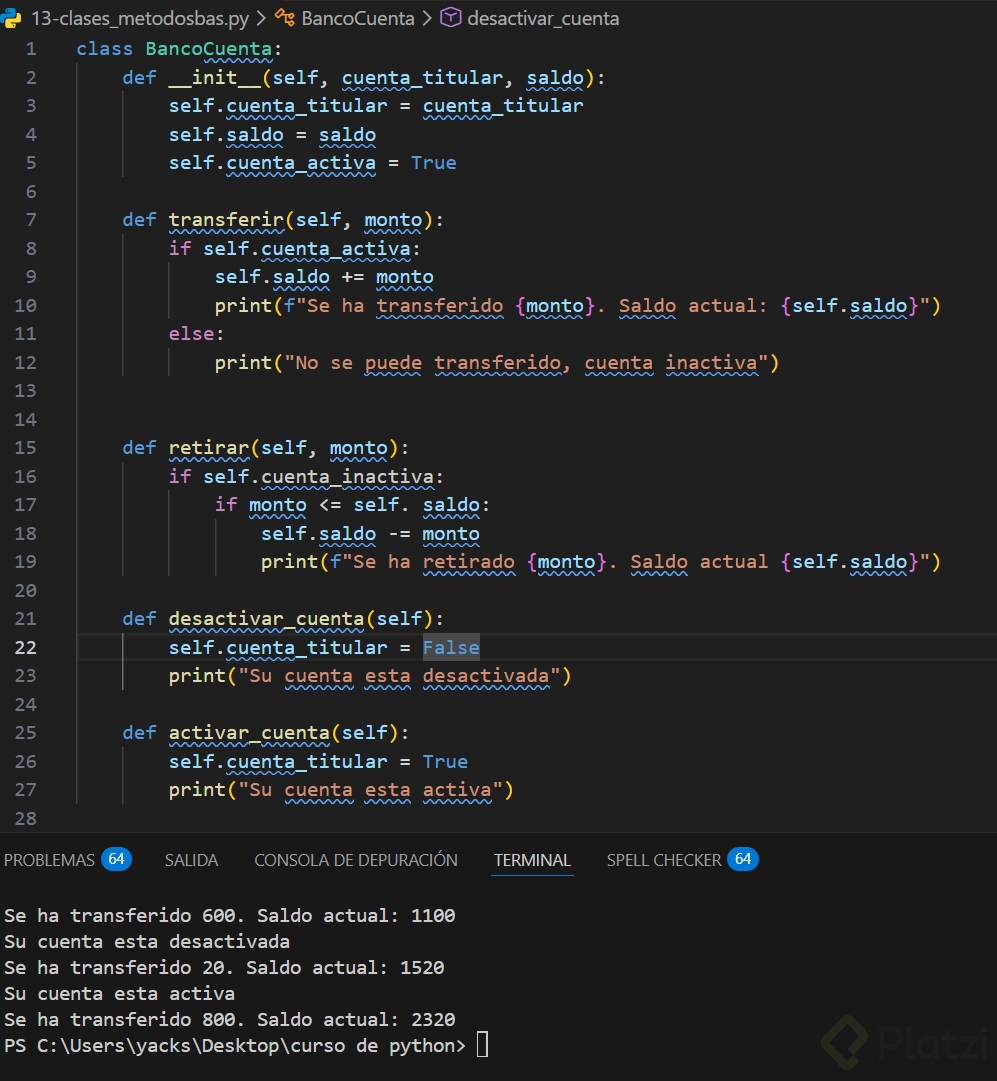Click the transferir method name on line 7
The width and height of the screenshot is (997, 1081).
point(226,220)
